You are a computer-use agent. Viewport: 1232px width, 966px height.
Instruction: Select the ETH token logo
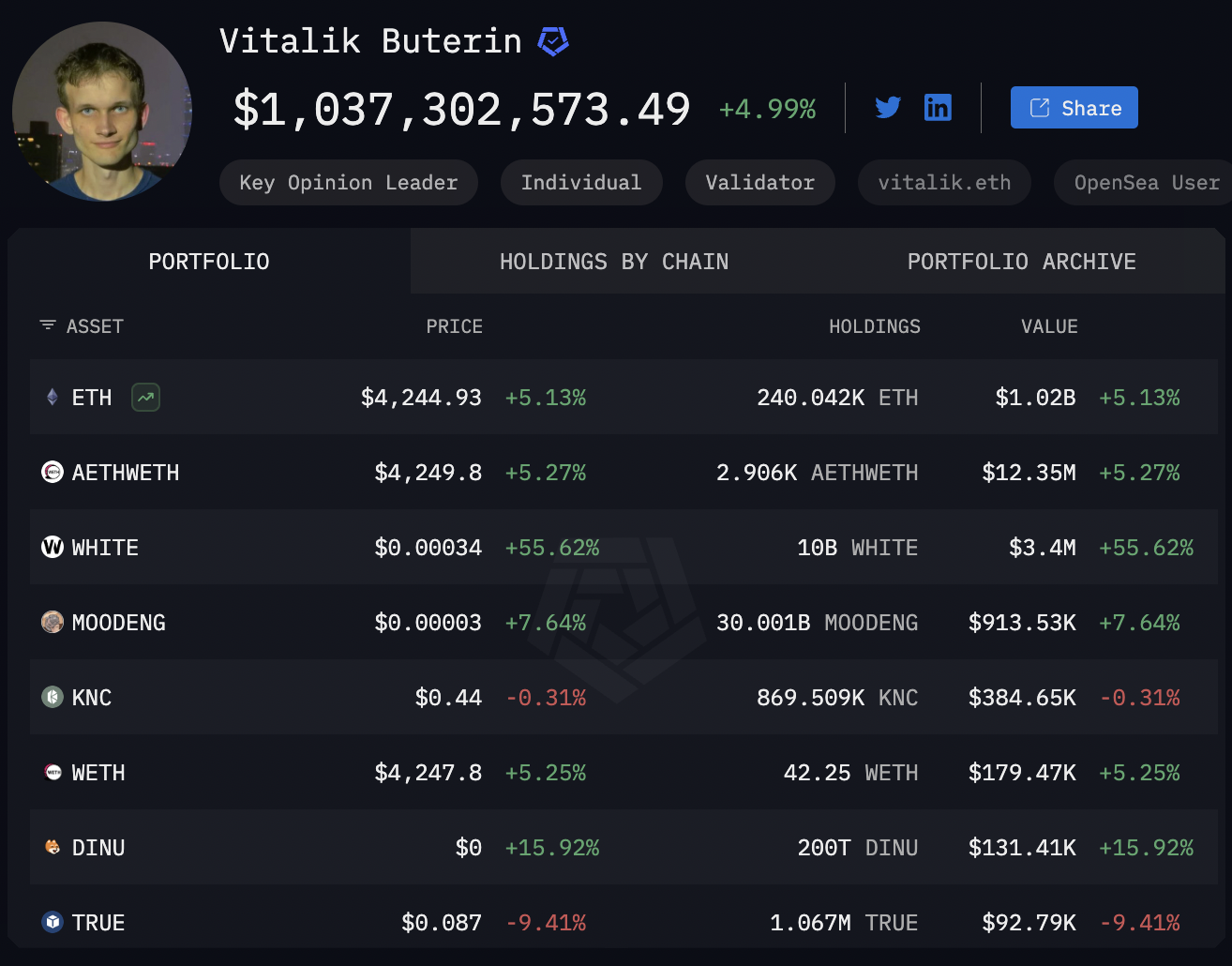pyautogui.click(x=52, y=397)
